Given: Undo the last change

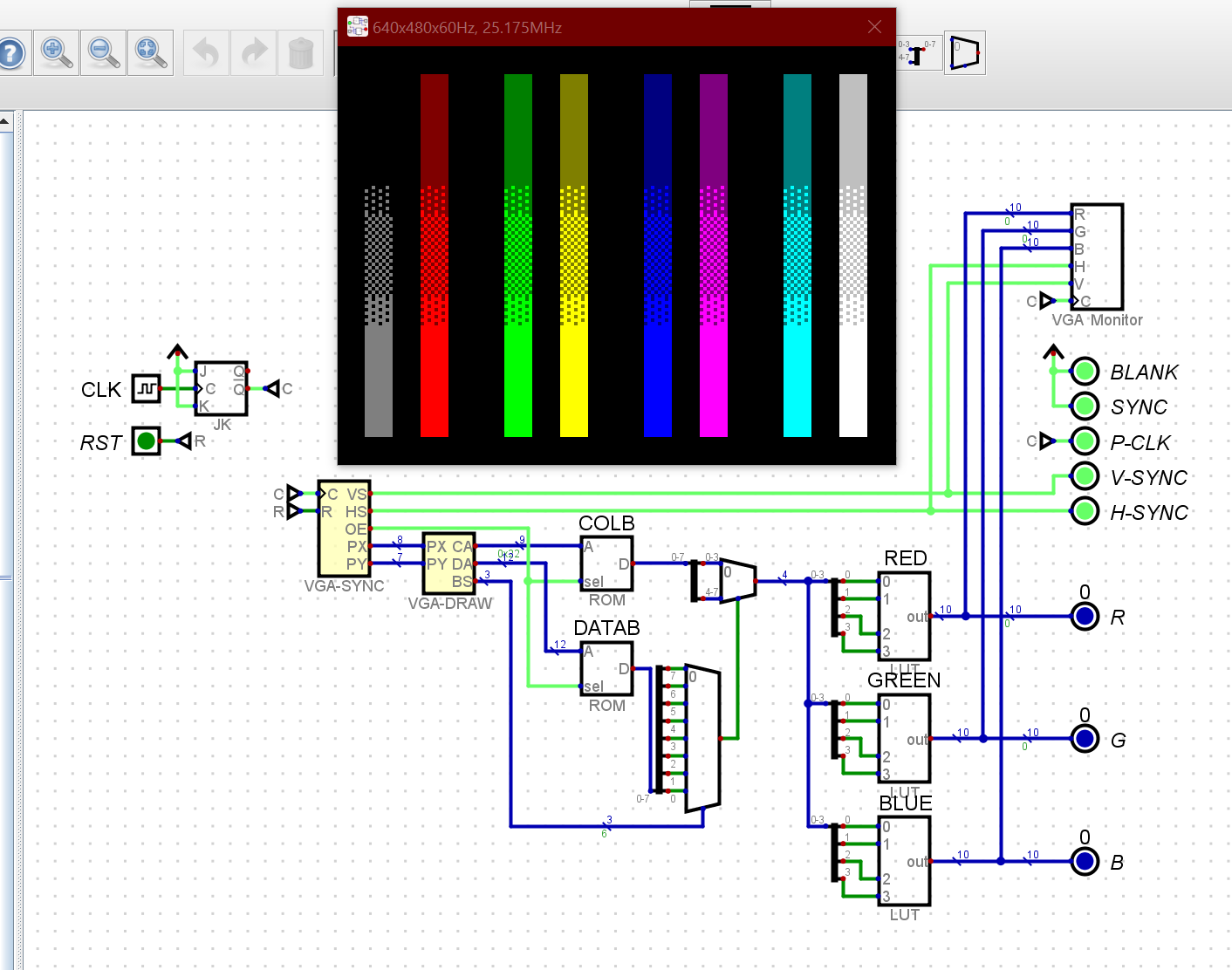Looking at the screenshot, I should [x=207, y=53].
